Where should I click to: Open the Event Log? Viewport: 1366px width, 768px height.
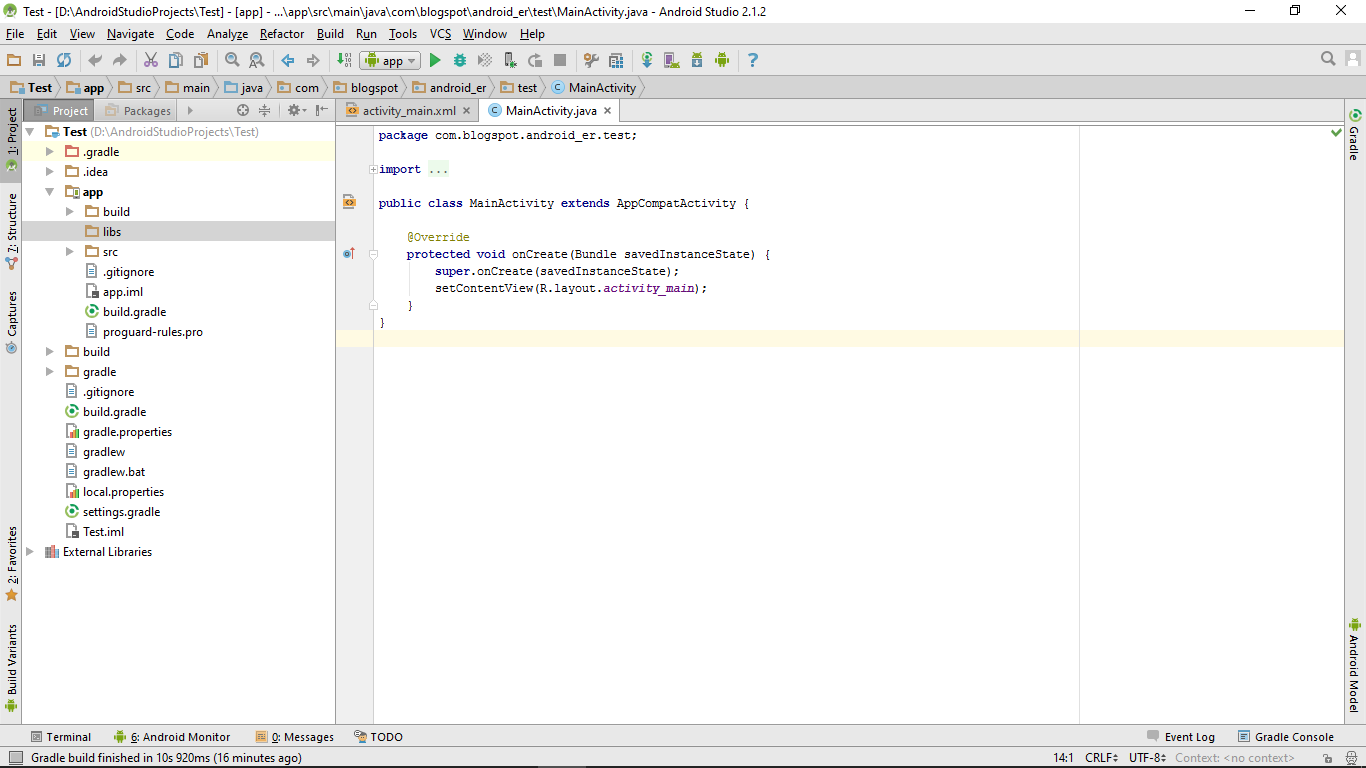1181,737
